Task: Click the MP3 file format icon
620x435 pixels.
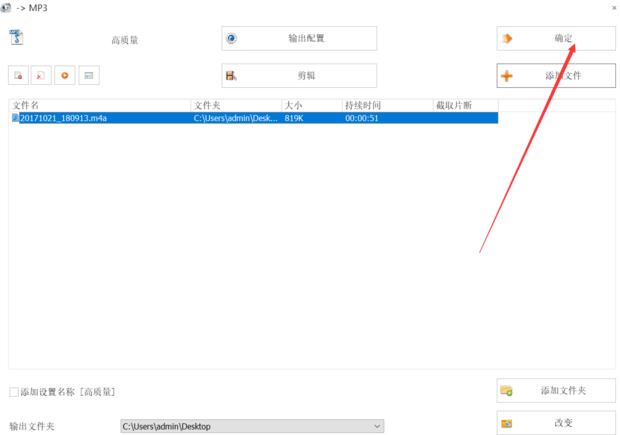Action: coord(16,38)
